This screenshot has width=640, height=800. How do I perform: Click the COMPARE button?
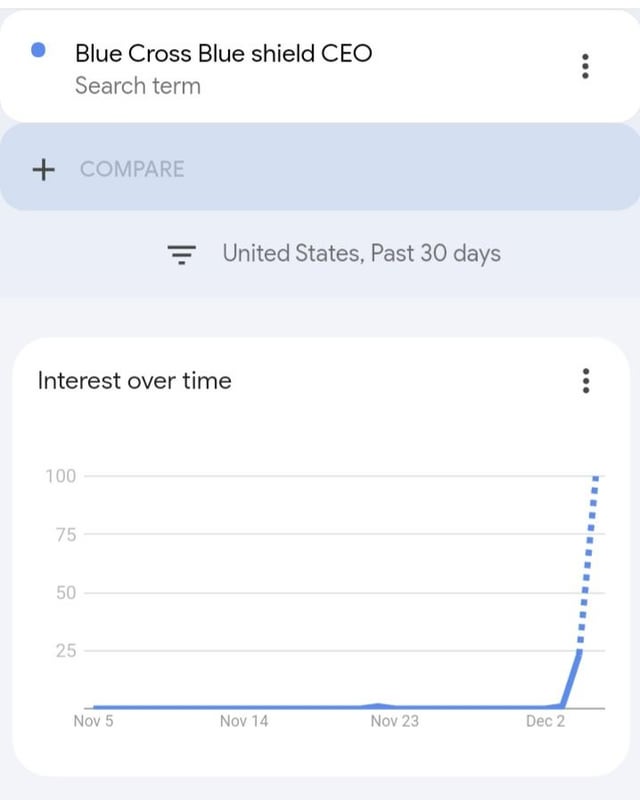tap(132, 169)
